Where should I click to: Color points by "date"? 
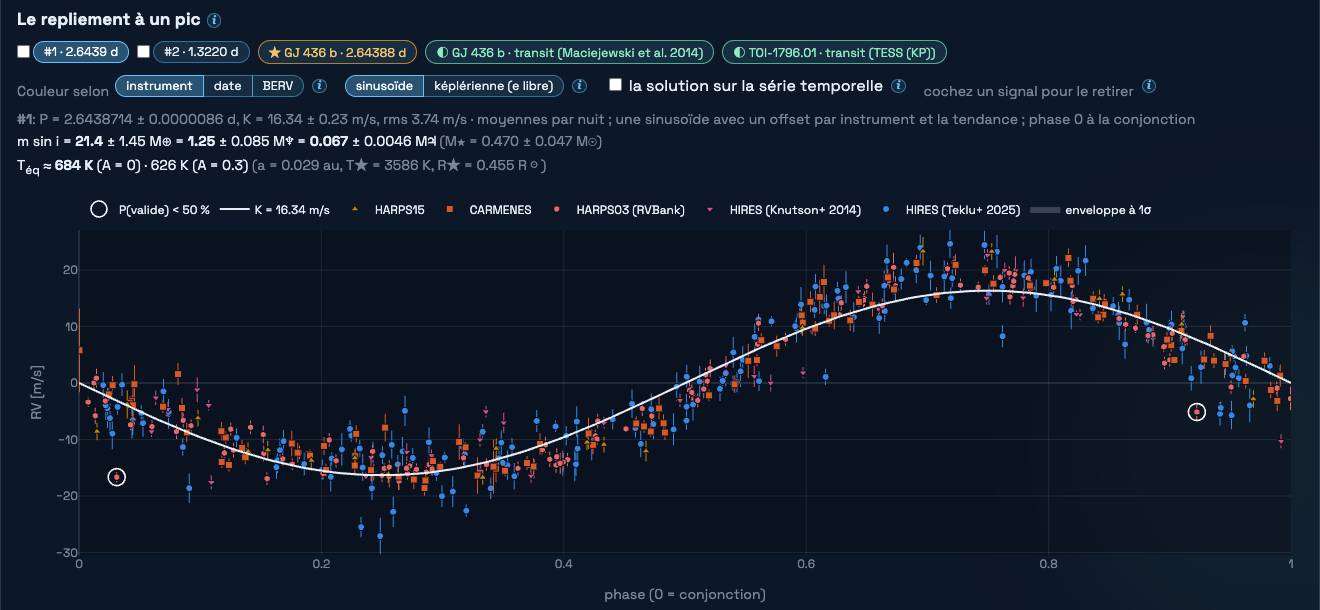point(228,86)
